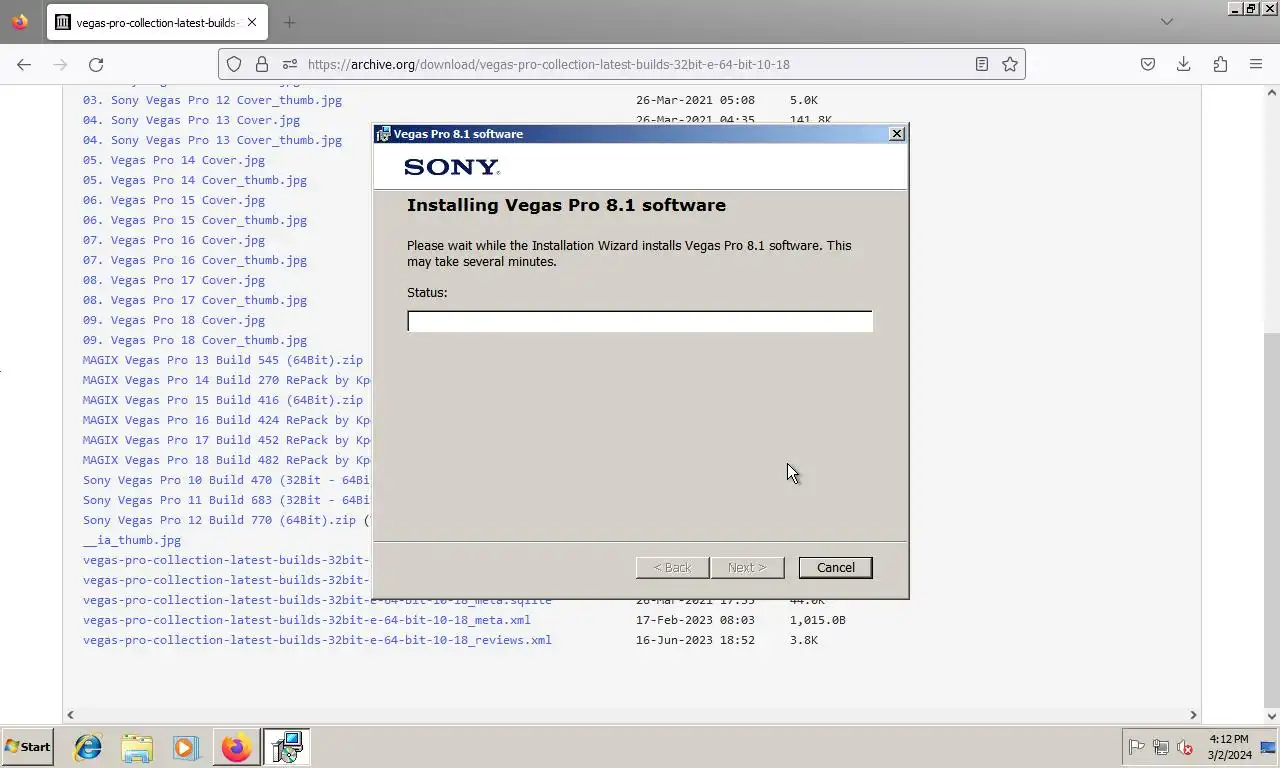This screenshot has width=1280, height=768.
Task: Download Sony Vegas Pro 11 Build 683
Action: point(227,500)
